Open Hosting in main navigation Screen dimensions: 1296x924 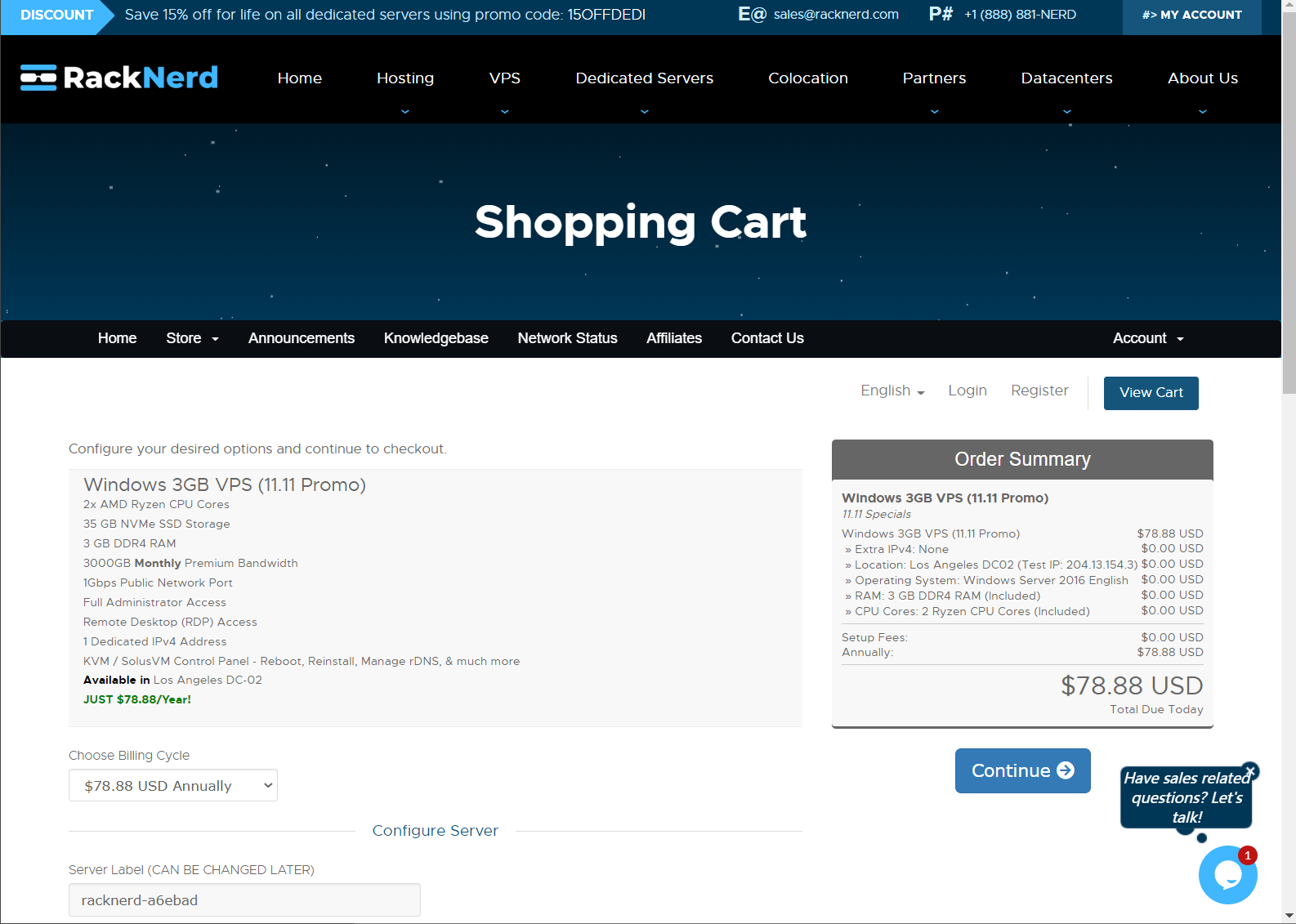pyautogui.click(x=405, y=78)
